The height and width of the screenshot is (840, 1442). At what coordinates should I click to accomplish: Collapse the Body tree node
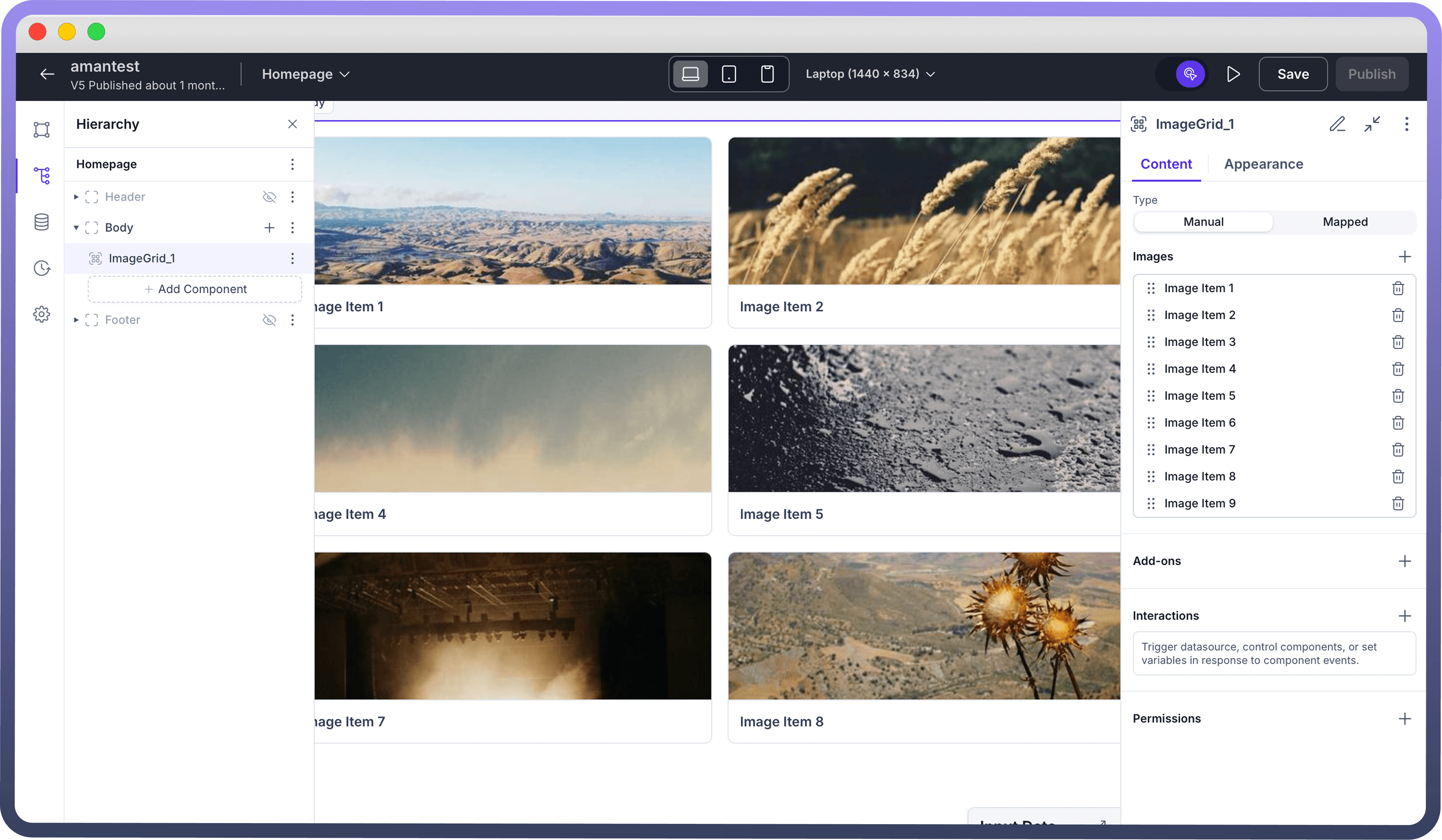point(76,228)
